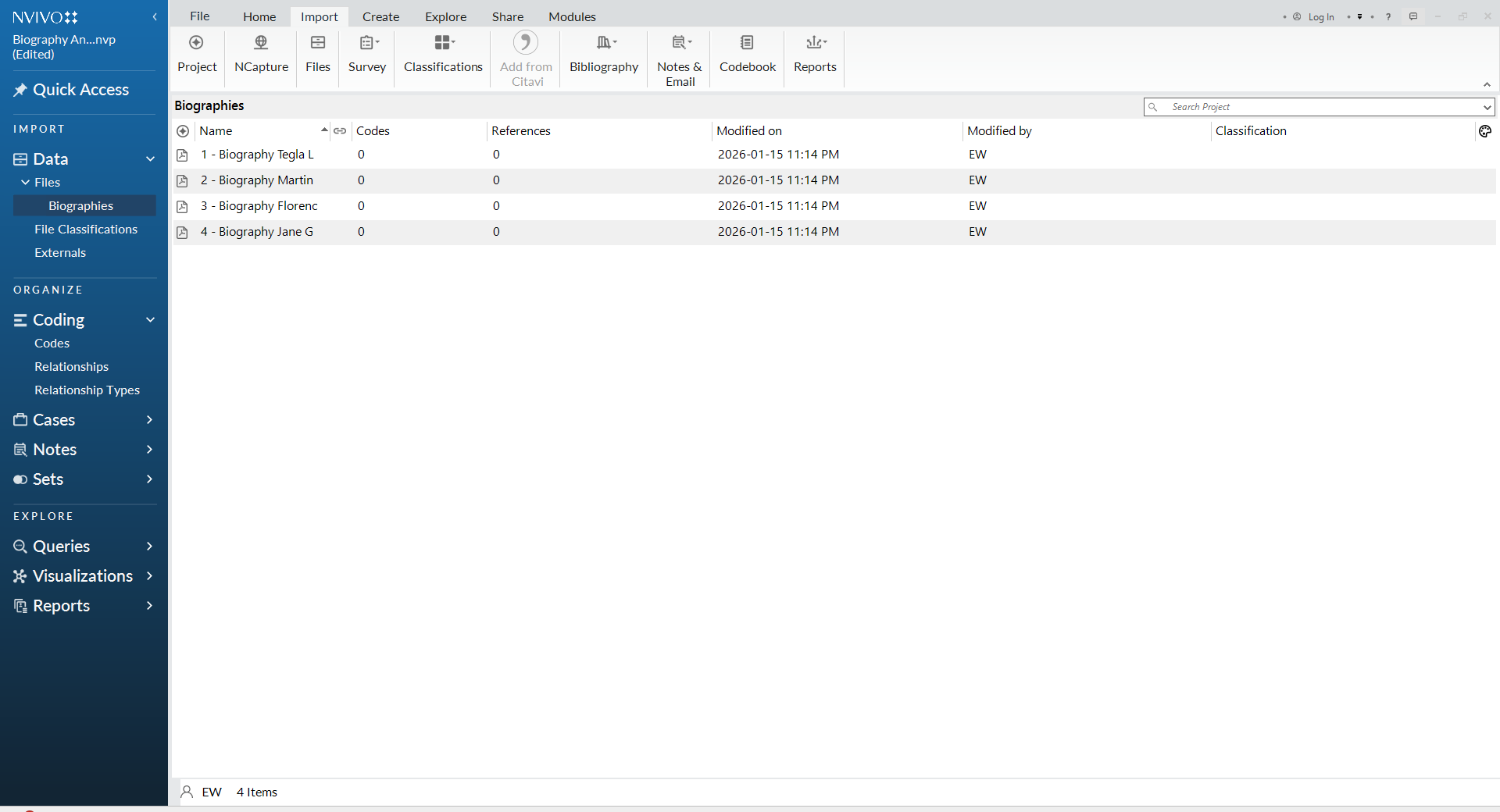
Task: Open color scheme palette icon
Action: (x=1484, y=131)
